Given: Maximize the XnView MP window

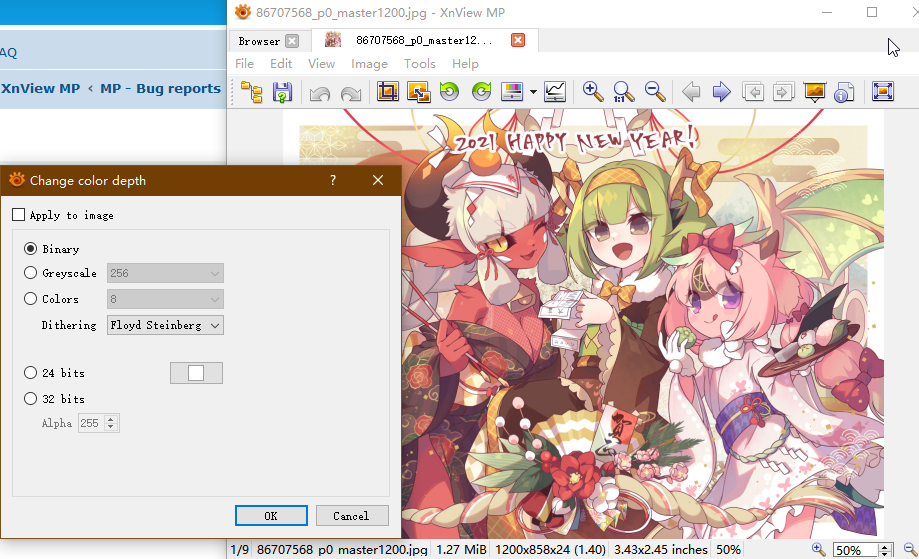Looking at the screenshot, I should coord(872,12).
